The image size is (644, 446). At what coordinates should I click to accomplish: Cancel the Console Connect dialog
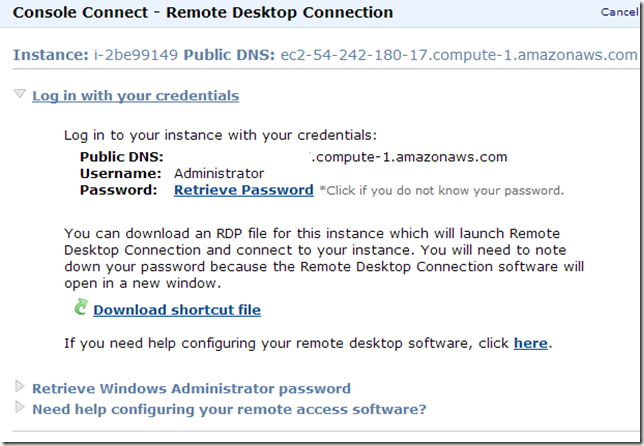pyautogui.click(x=618, y=12)
